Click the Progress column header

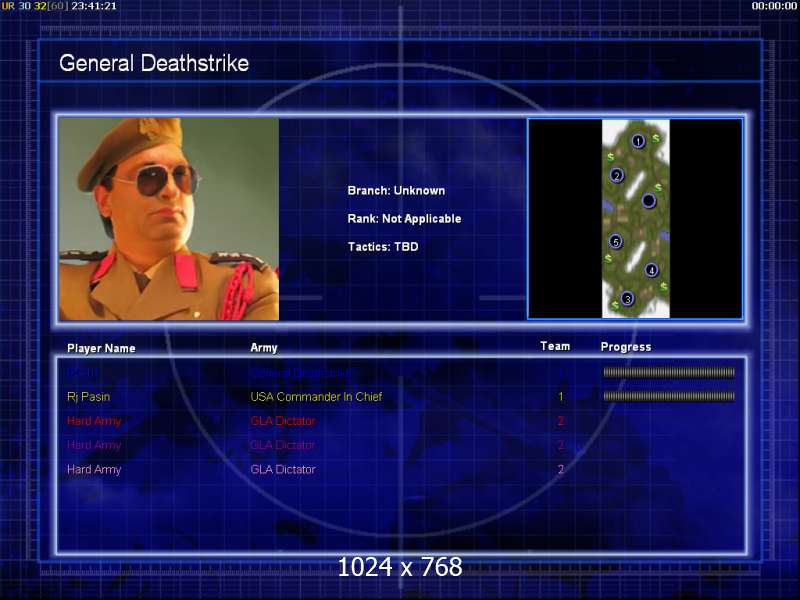tap(625, 347)
